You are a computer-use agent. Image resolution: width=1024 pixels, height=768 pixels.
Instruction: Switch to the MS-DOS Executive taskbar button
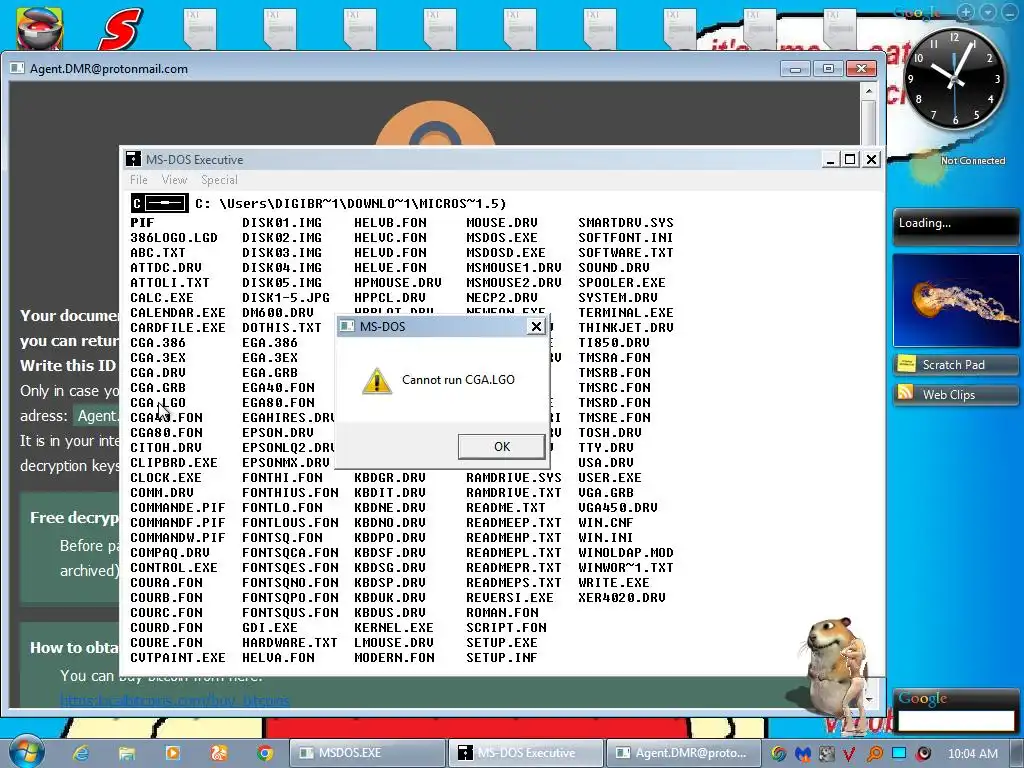tap(526, 753)
